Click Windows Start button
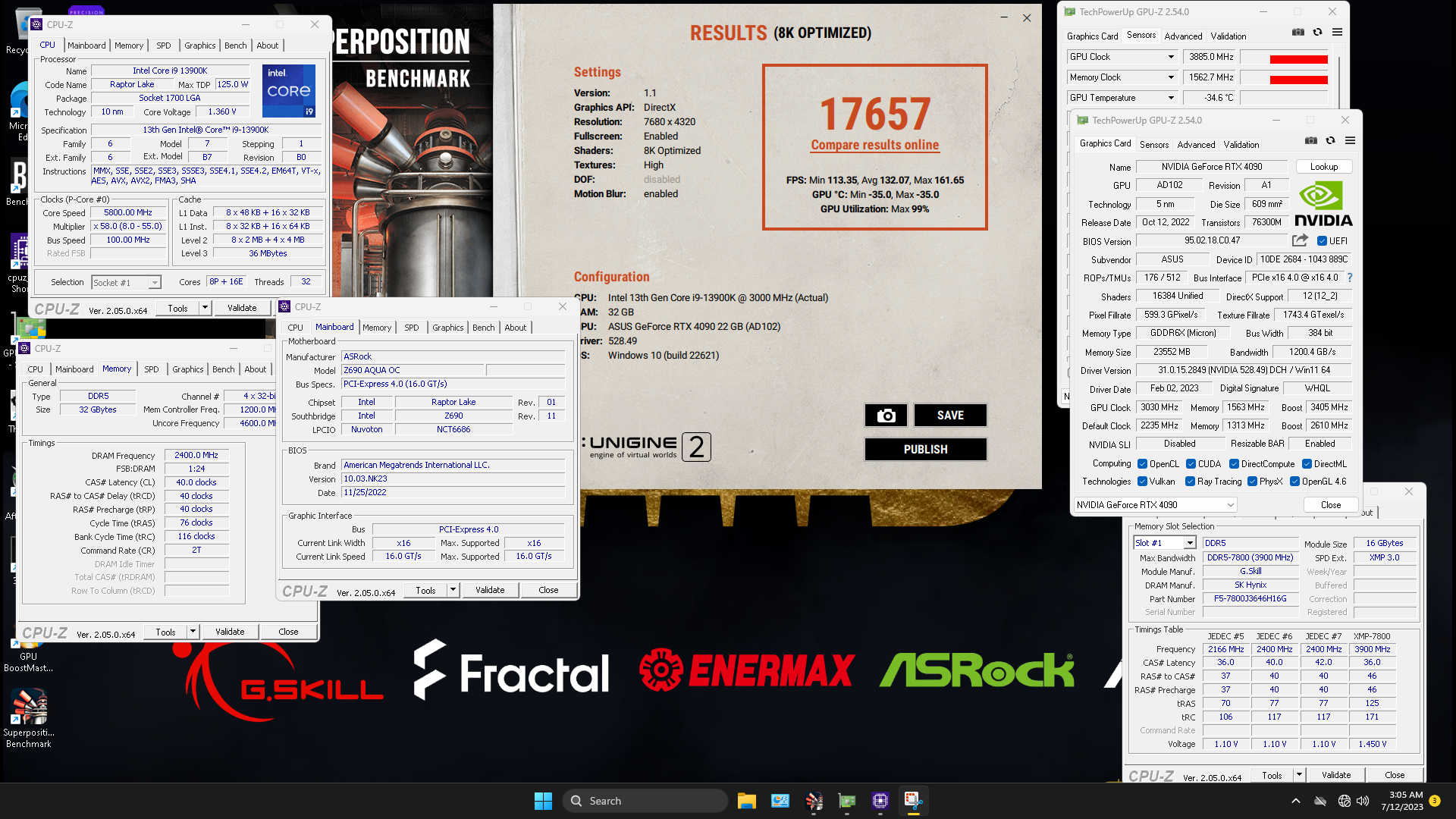 tap(543, 801)
